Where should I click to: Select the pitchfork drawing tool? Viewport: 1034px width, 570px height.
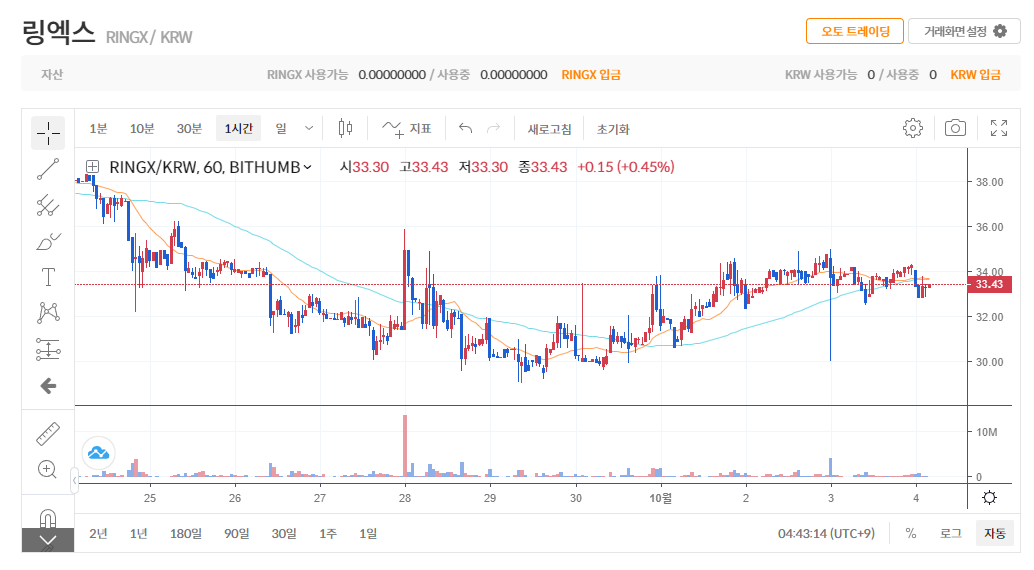pos(48,205)
